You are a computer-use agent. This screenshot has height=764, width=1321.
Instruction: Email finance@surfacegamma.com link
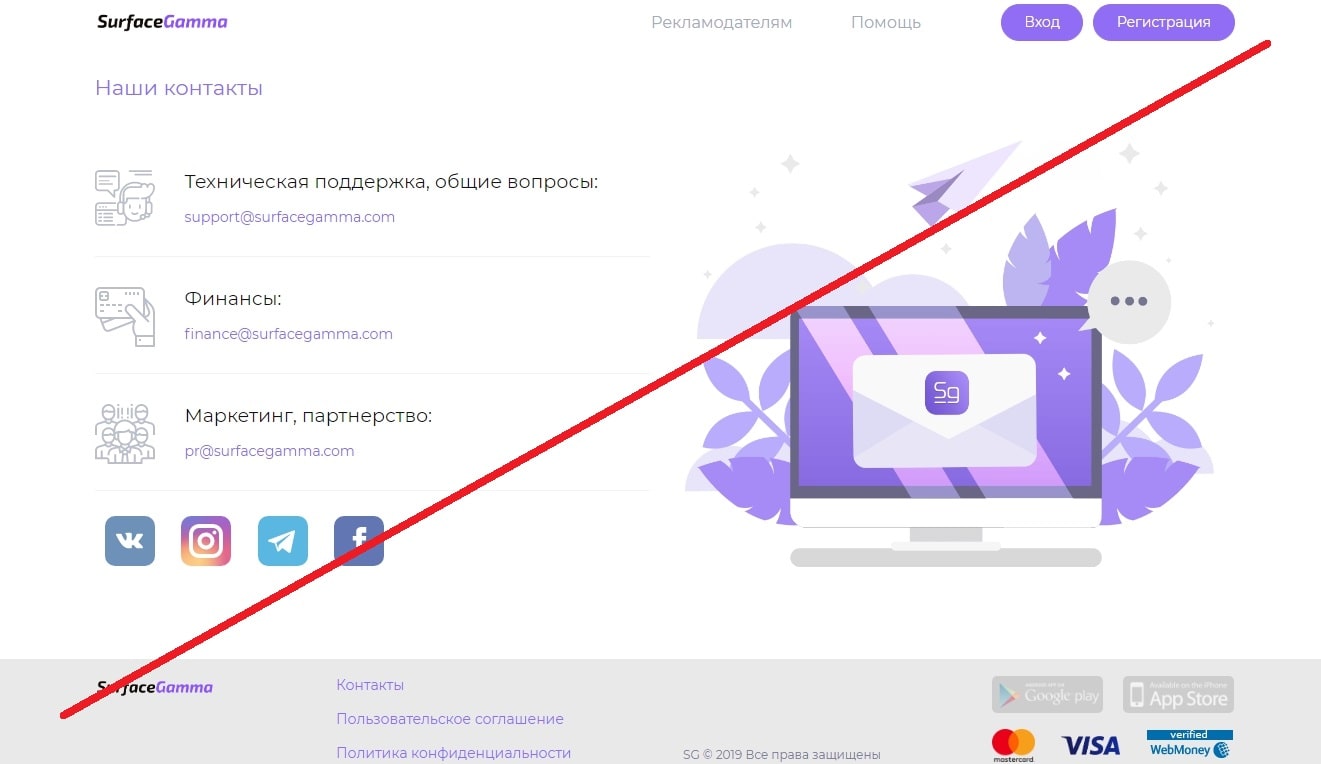[289, 334]
